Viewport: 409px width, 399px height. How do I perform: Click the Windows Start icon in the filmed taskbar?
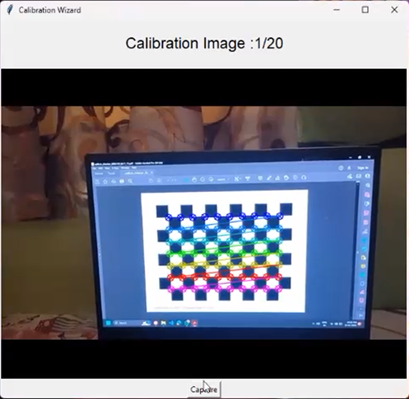(108, 323)
